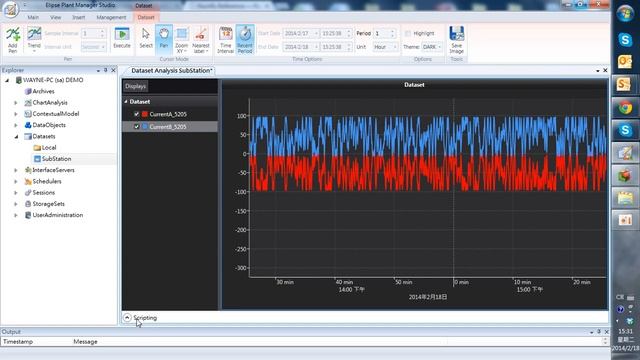Toggle the CurrentA_5205 pen checkbox
The image size is (640, 360).
[136, 114]
